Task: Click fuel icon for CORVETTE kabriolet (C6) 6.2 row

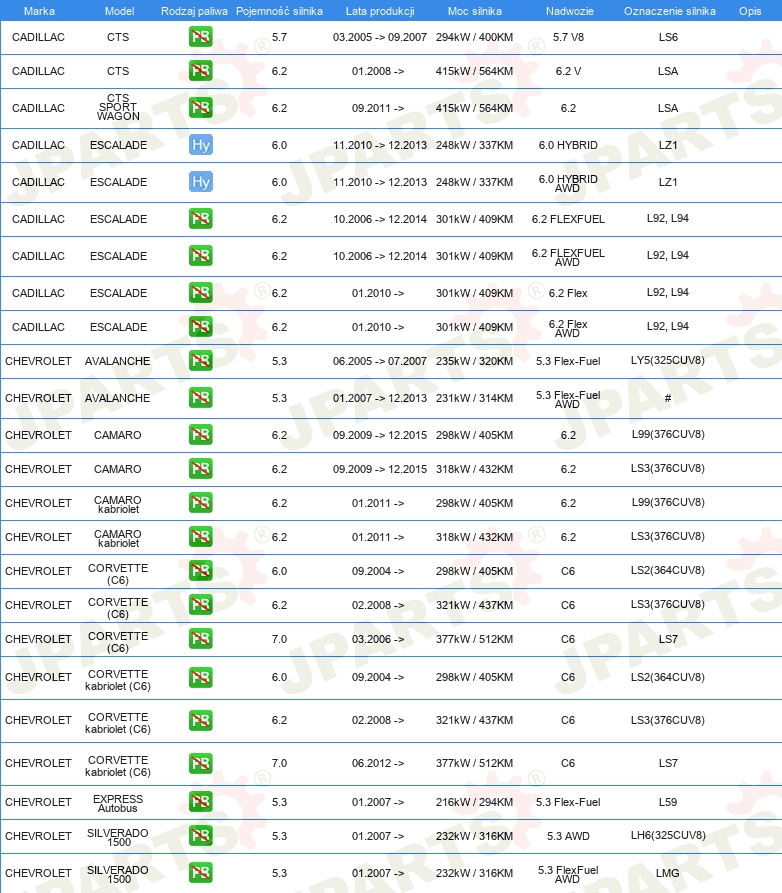Action: coord(200,720)
